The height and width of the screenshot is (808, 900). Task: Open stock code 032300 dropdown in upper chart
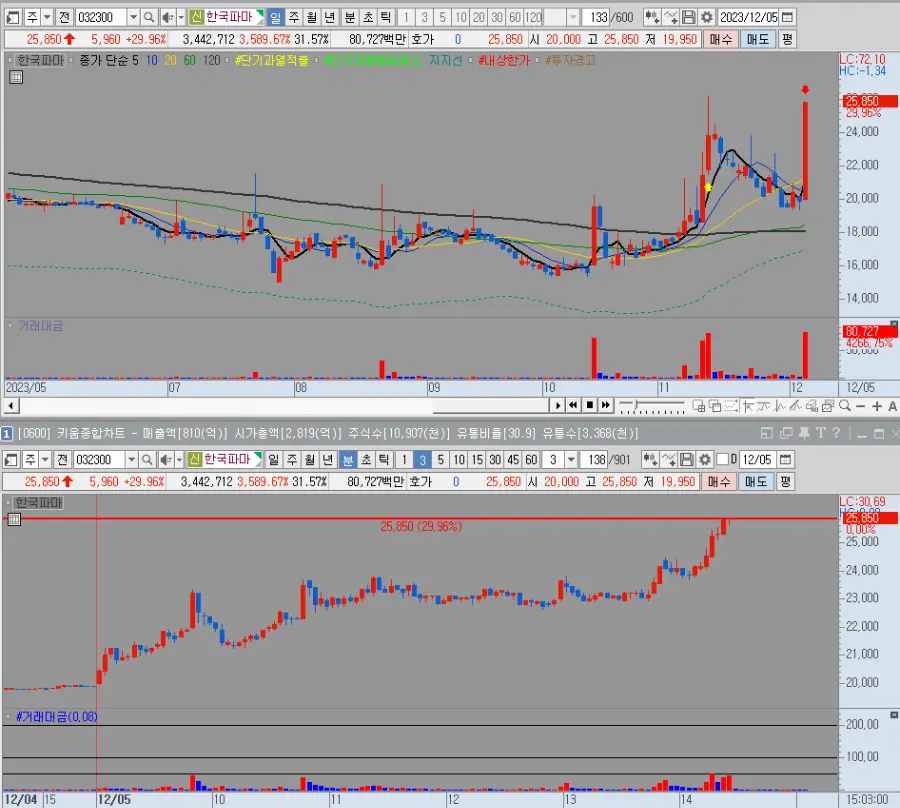click(133, 17)
